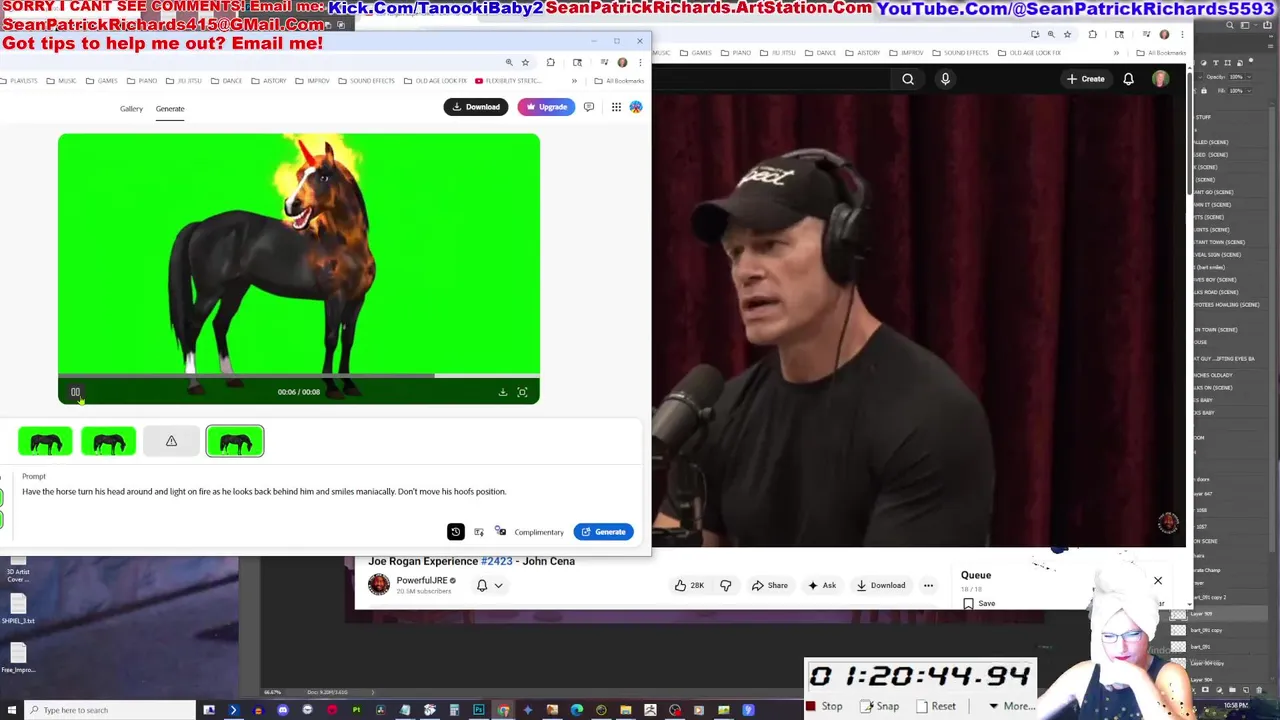Click the video progress bar
Image resolution: width=1280 pixels, height=720 pixels.
[298, 376]
